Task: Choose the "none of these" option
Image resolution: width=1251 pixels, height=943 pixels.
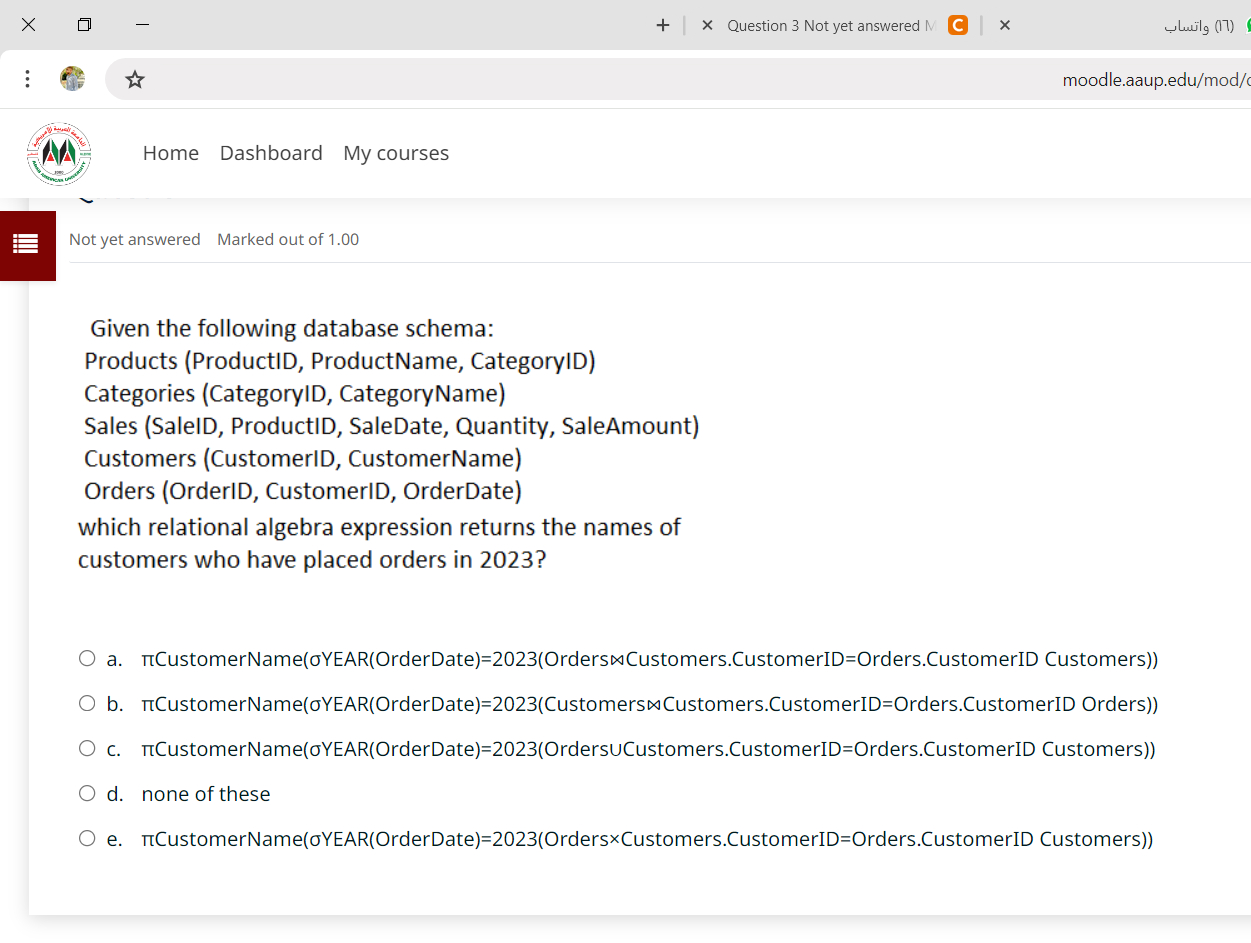Action: (x=87, y=793)
